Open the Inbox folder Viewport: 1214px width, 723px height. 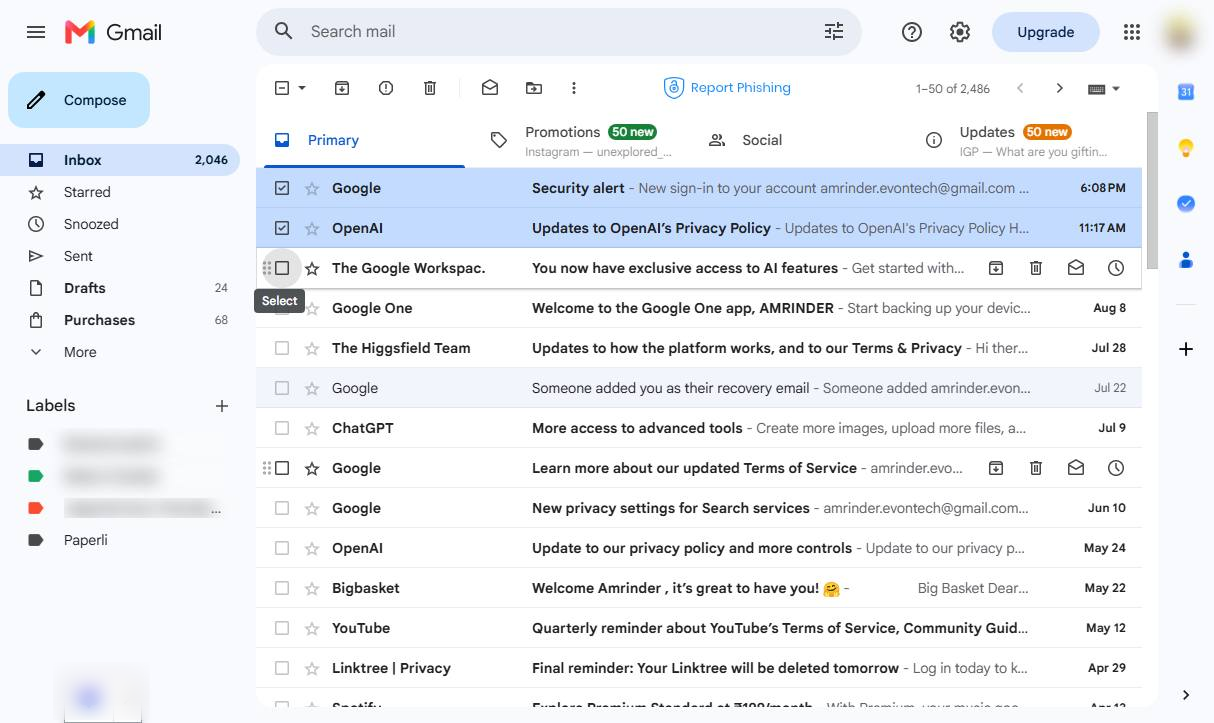(120, 160)
